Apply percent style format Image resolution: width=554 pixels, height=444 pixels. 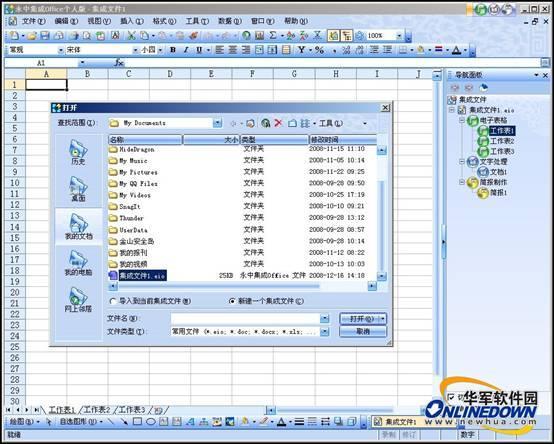tap(319, 50)
